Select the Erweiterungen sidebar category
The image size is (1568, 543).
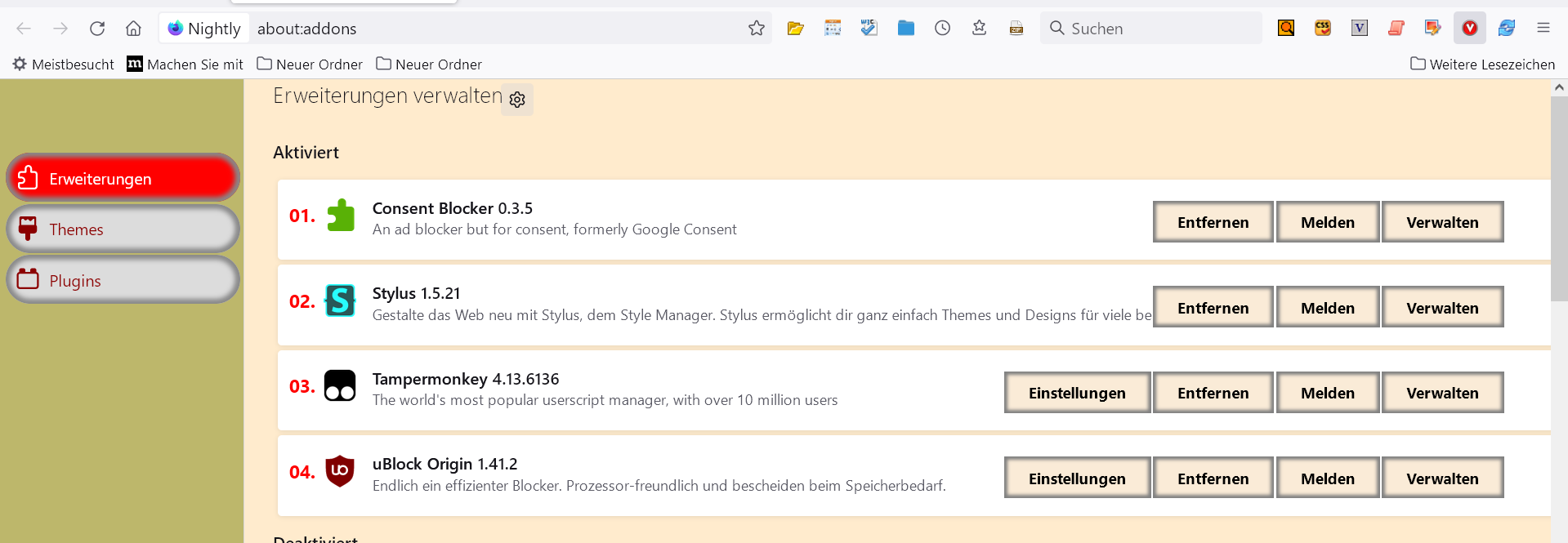pos(123,178)
